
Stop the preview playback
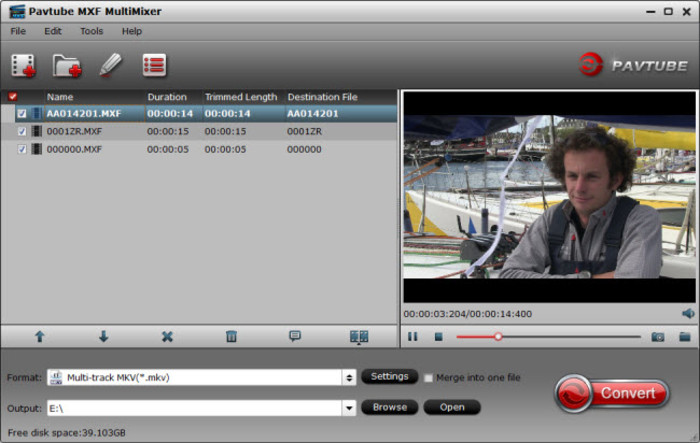(x=438, y=337)
